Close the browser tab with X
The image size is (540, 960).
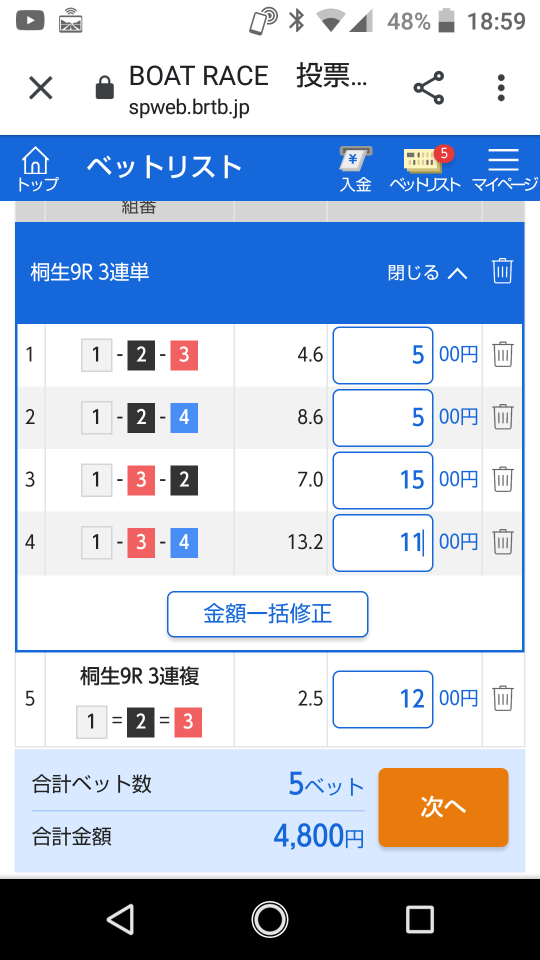[x=41, y=88]
